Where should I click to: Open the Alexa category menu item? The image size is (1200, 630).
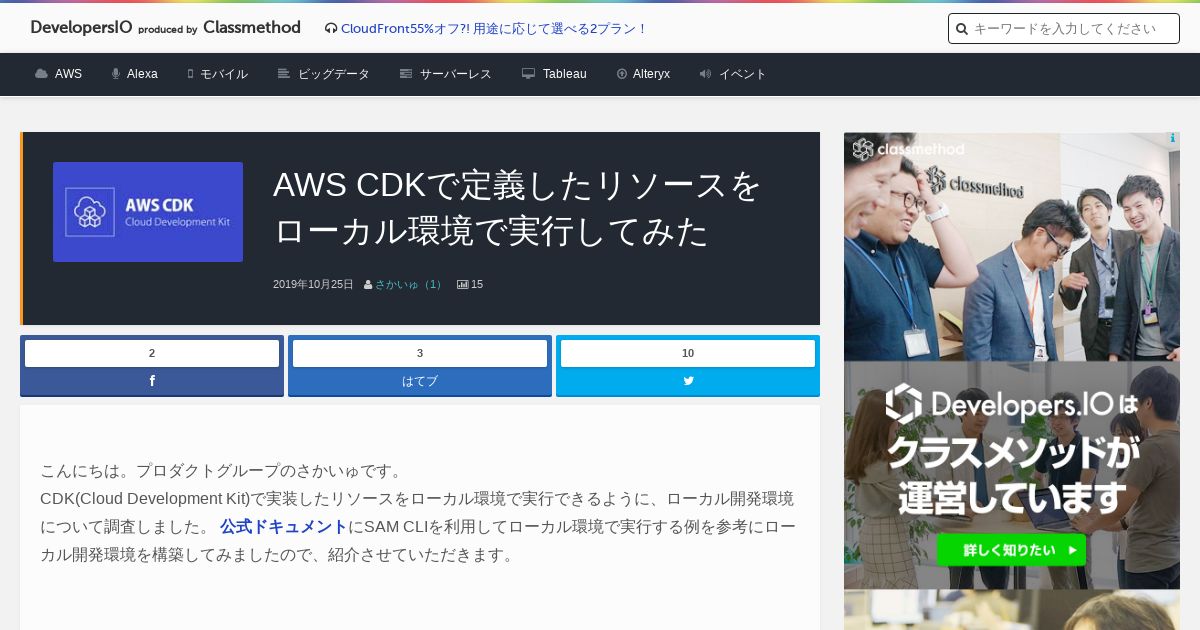click(x=142, y=74)
